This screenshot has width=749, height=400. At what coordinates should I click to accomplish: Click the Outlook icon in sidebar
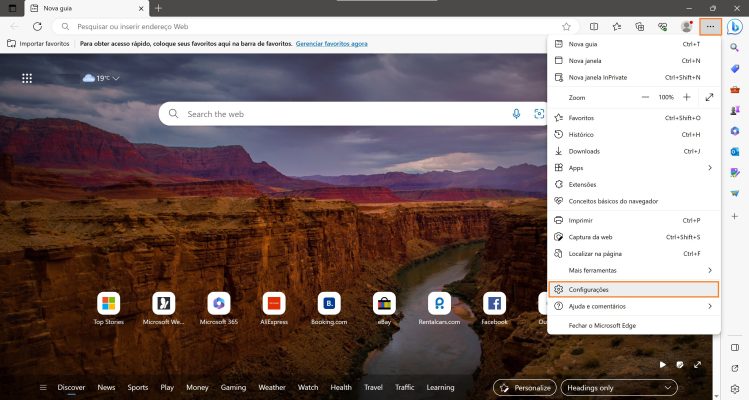click(735, 152)
